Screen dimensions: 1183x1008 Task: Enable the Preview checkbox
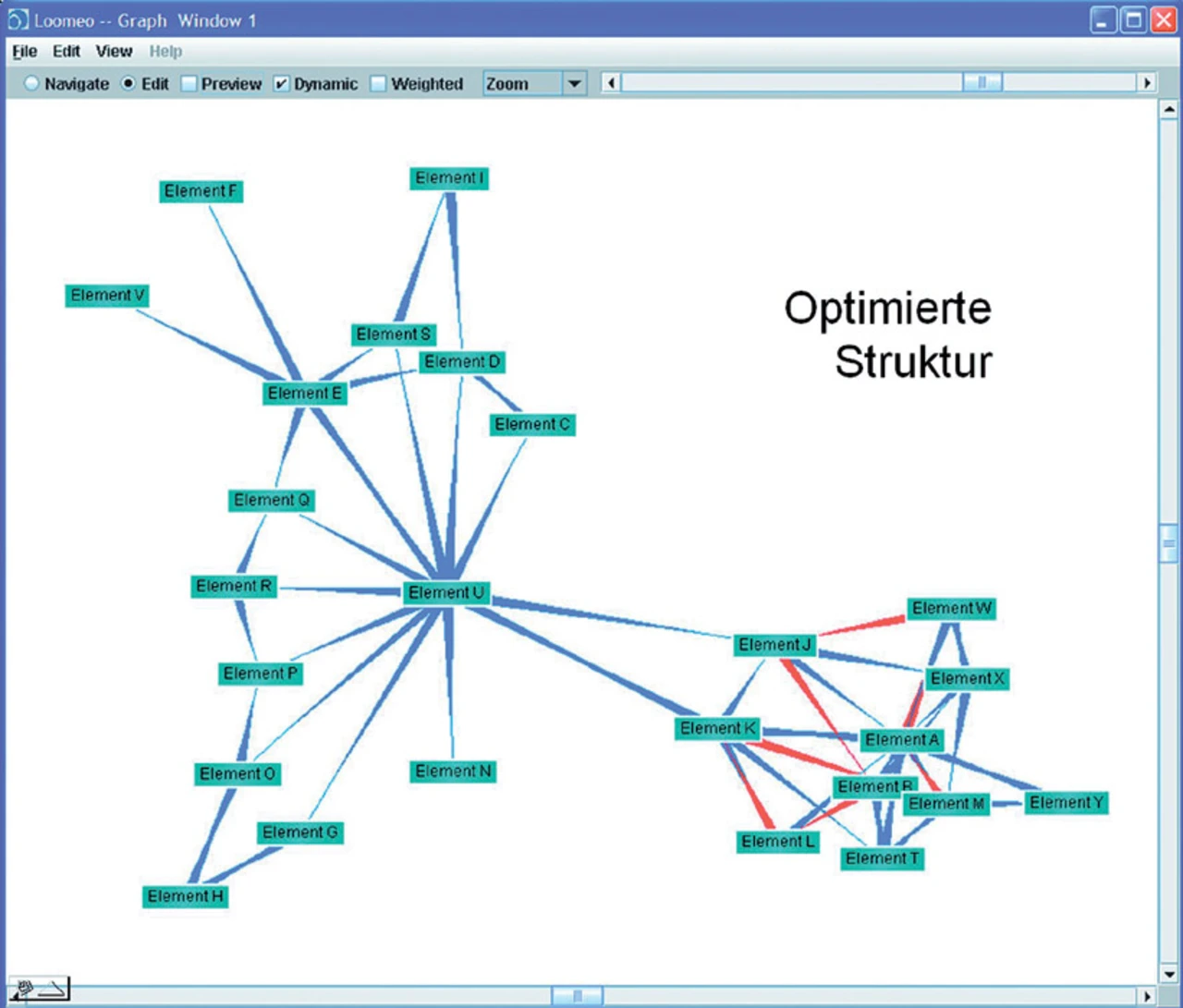(189, 84)
